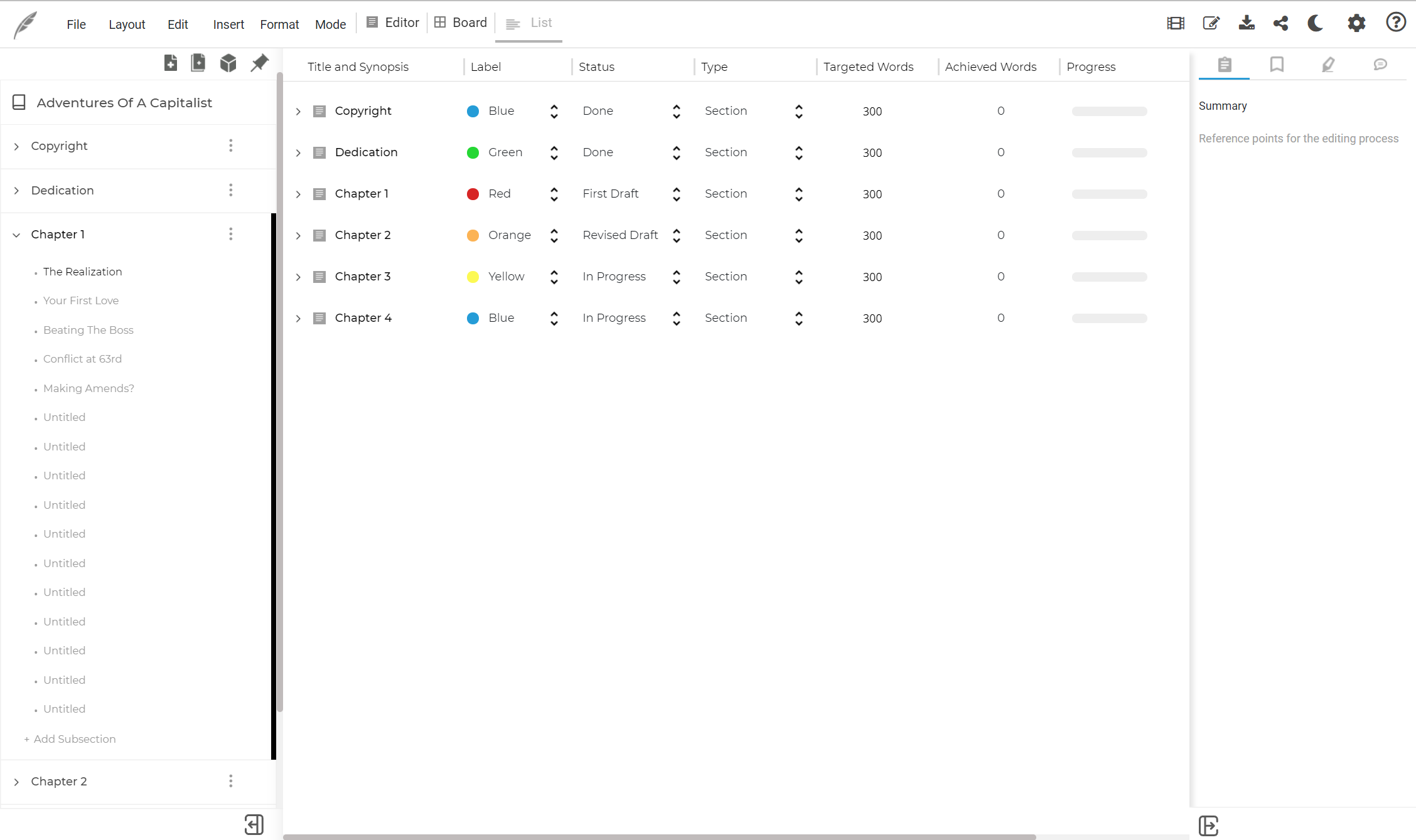Open the File menu

coord(77,24)
